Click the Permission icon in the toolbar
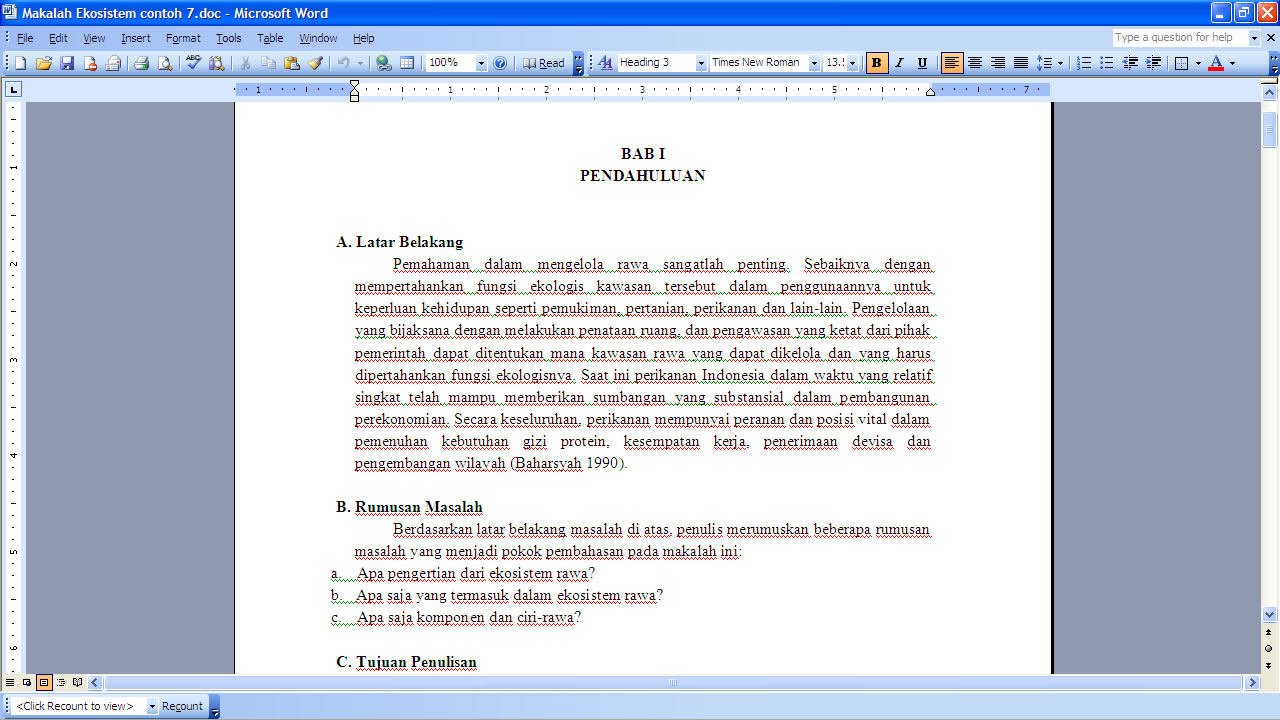The height and width of the screenshot is (720, 1280). click(x=90, y=63)
